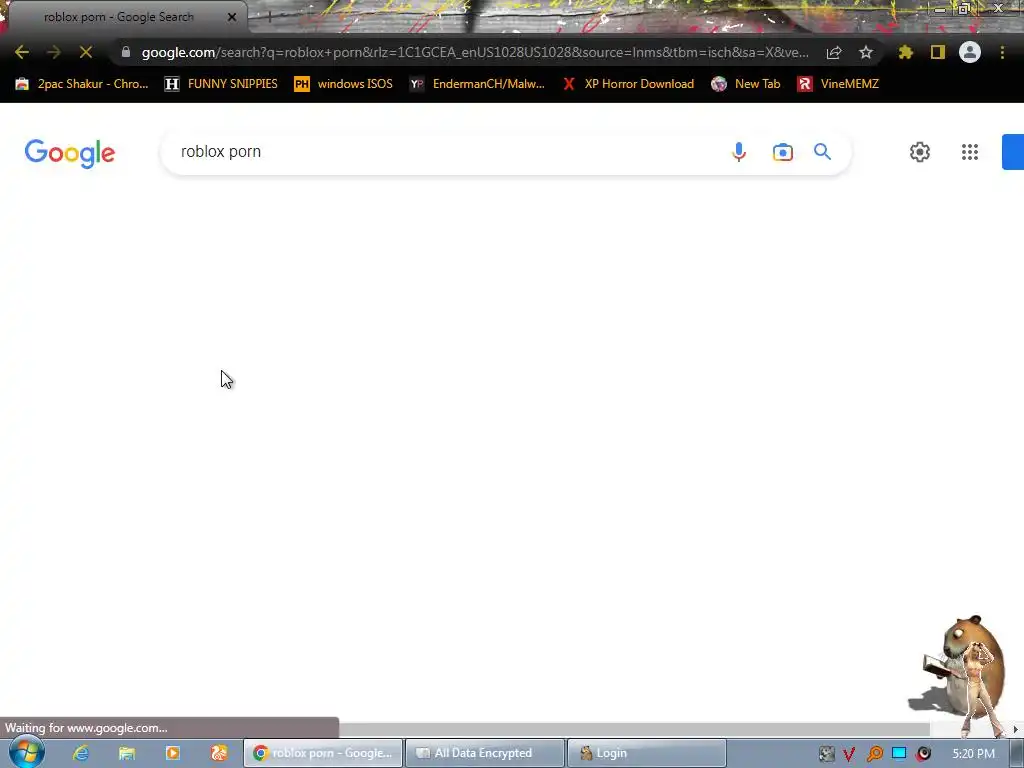
Task: Click the address bar URL field
Action: [475, 52]
